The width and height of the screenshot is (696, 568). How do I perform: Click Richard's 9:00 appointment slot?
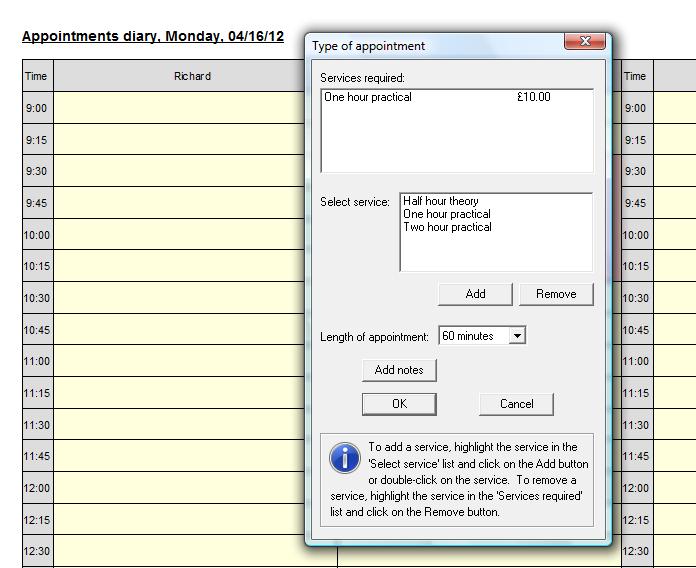click(x=178, y=108)
